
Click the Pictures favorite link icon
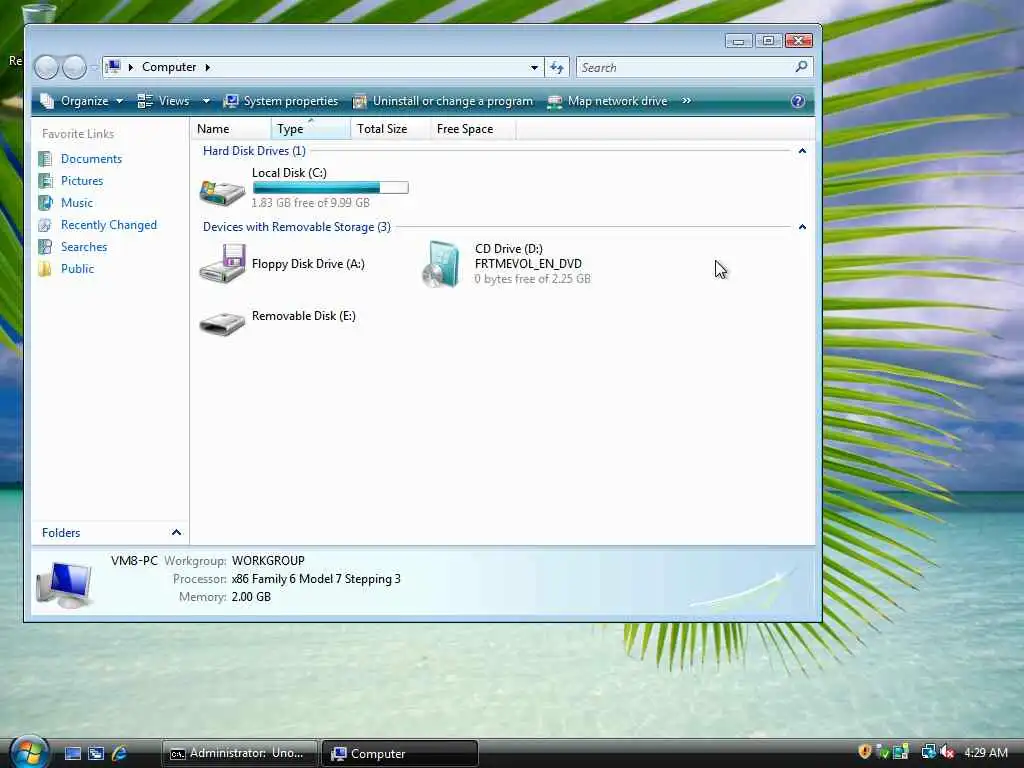click(x=45, y=181)
